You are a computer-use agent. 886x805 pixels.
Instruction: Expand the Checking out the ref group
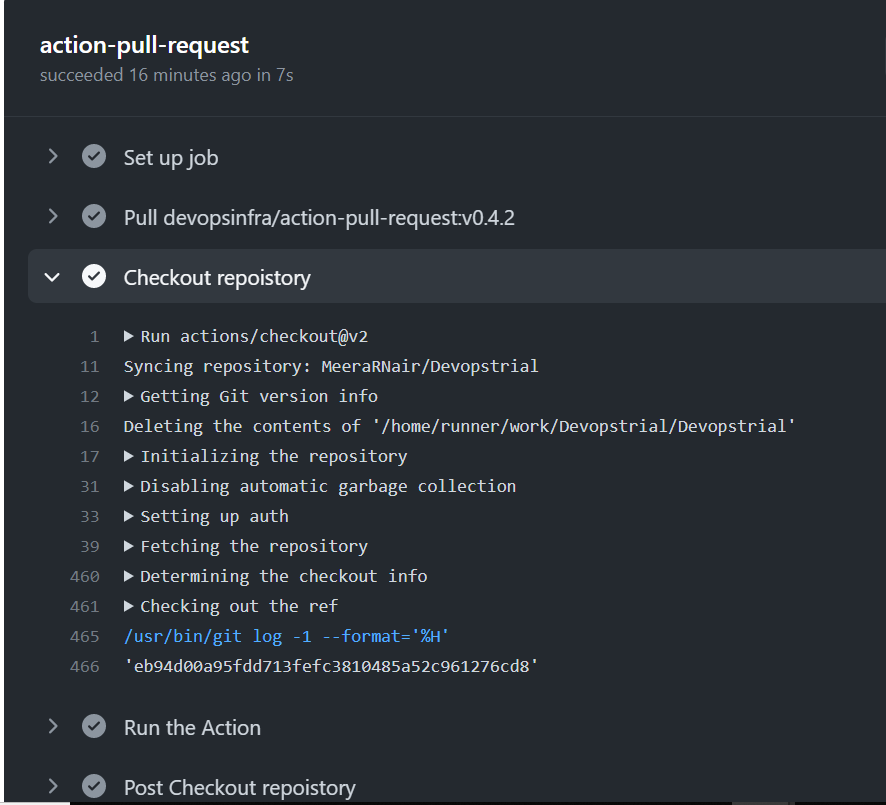[x=129, y=606]
